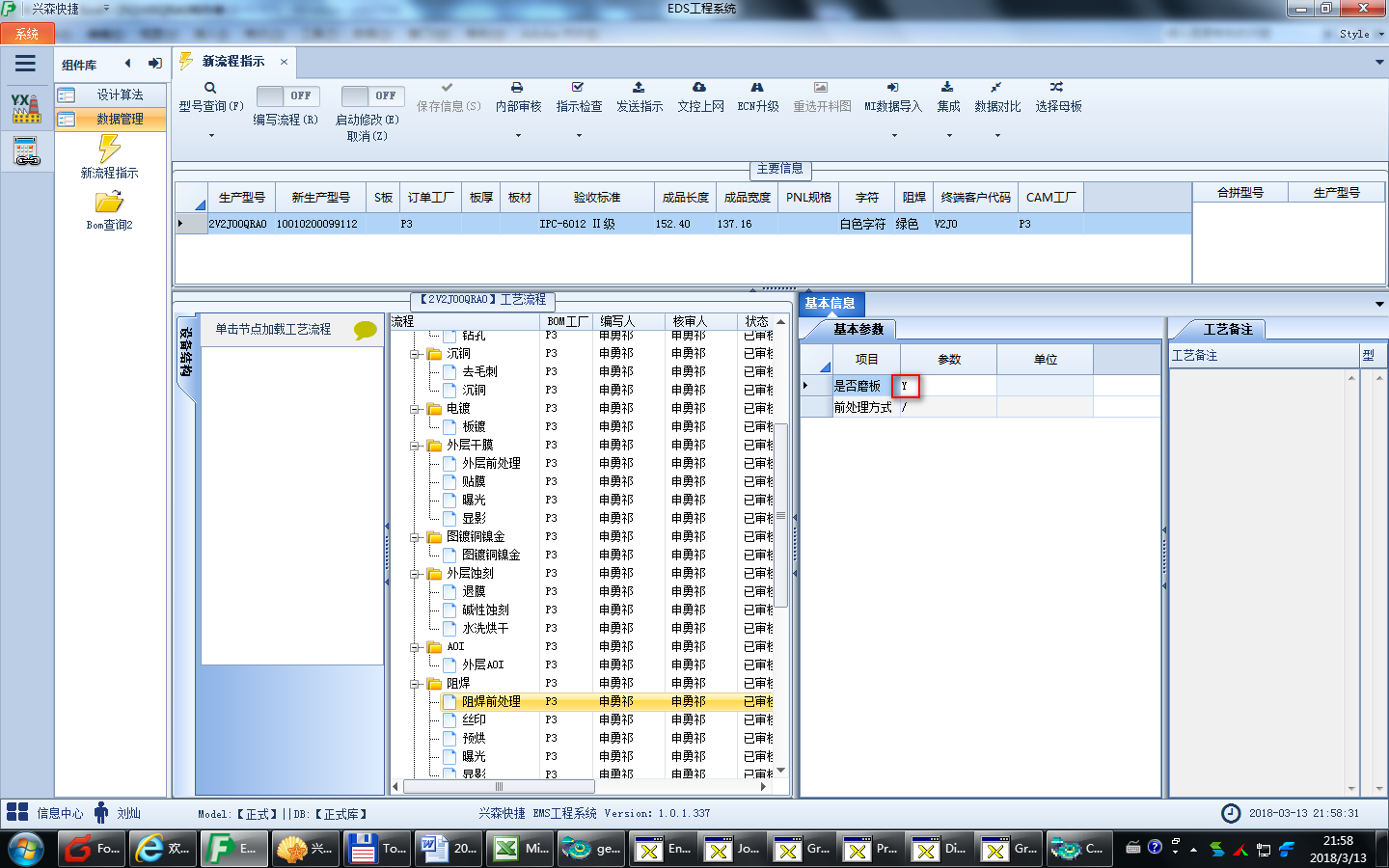Viewport: 1389px width, 868px height.
Task: Click the back arrow in 组件库 header
Action: 127,64
